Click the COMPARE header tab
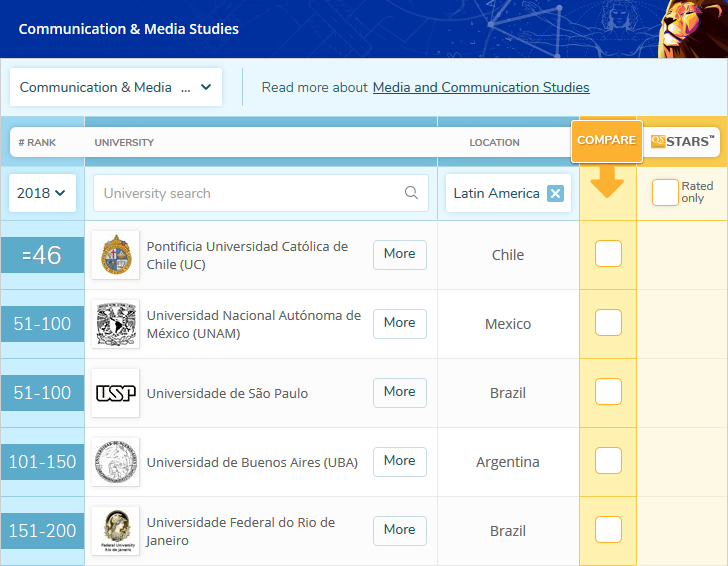This screenshot has width=728, height=566. pos(607,140)
